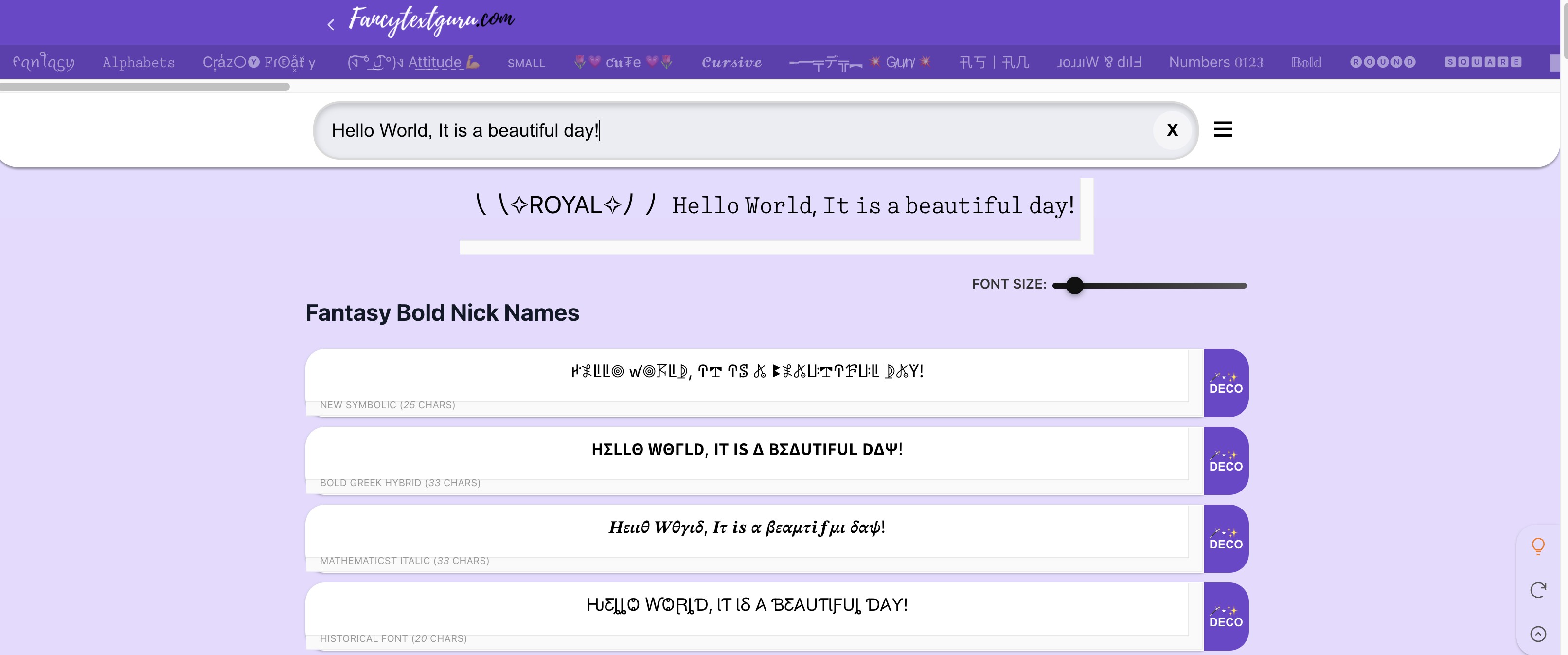Open DECO for the Historical Font row
Screen dimensions: 1568x655
click(x=1226, y=617)
